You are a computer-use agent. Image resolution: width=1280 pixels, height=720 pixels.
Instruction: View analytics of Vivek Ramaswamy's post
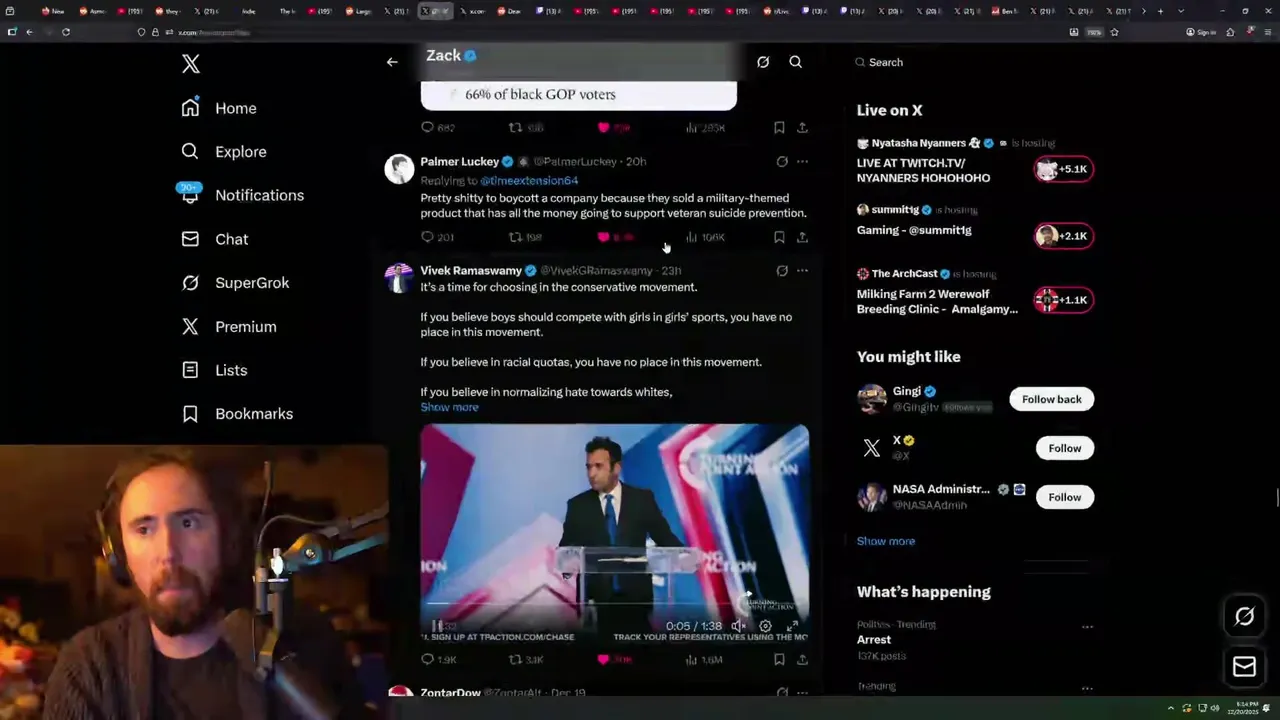[x=705, y=660]
